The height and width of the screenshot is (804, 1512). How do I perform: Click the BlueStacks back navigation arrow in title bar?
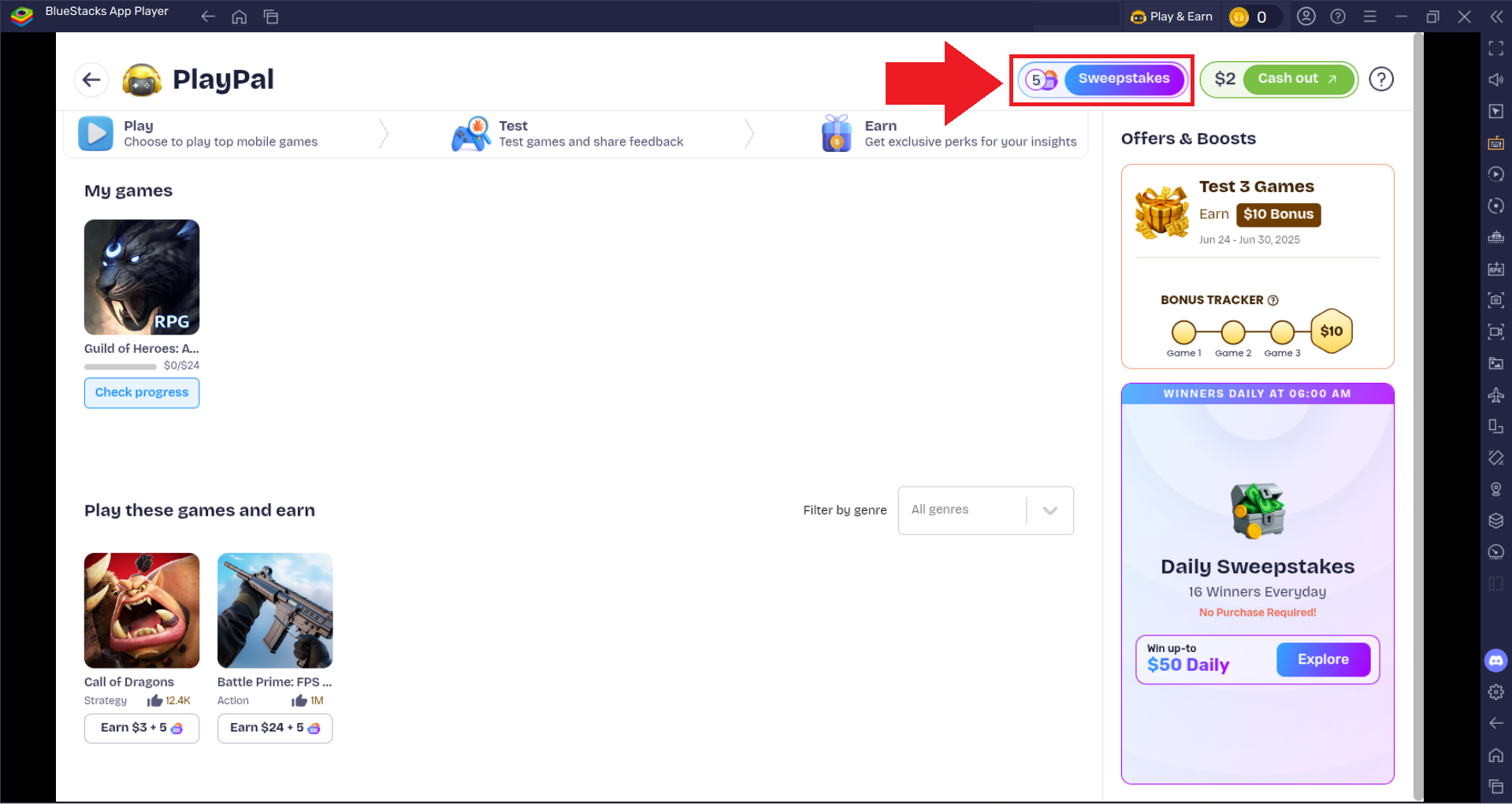(x=208, y=17)
